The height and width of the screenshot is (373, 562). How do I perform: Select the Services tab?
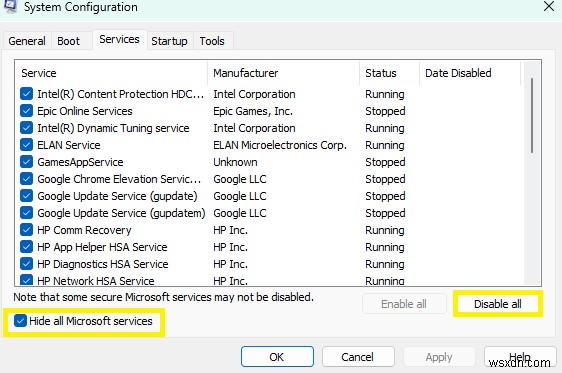119,39
